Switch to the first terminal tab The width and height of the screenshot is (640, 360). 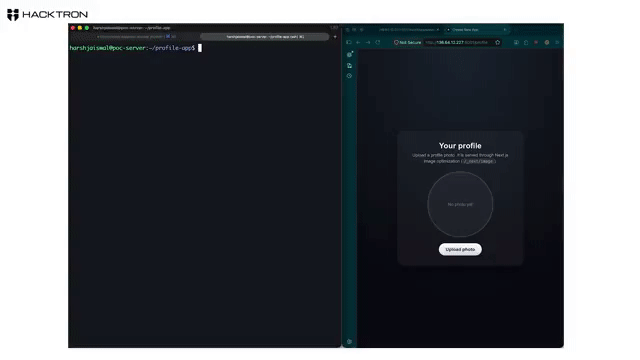(x=136, y=37)
